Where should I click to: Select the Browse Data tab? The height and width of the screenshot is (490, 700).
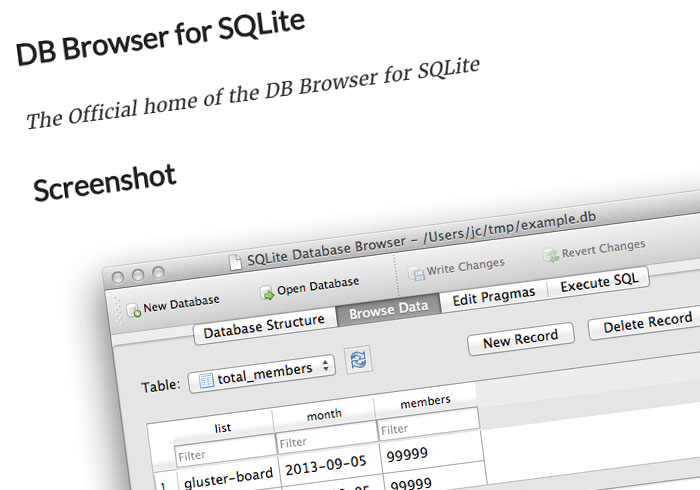click(x=388, y=309)
